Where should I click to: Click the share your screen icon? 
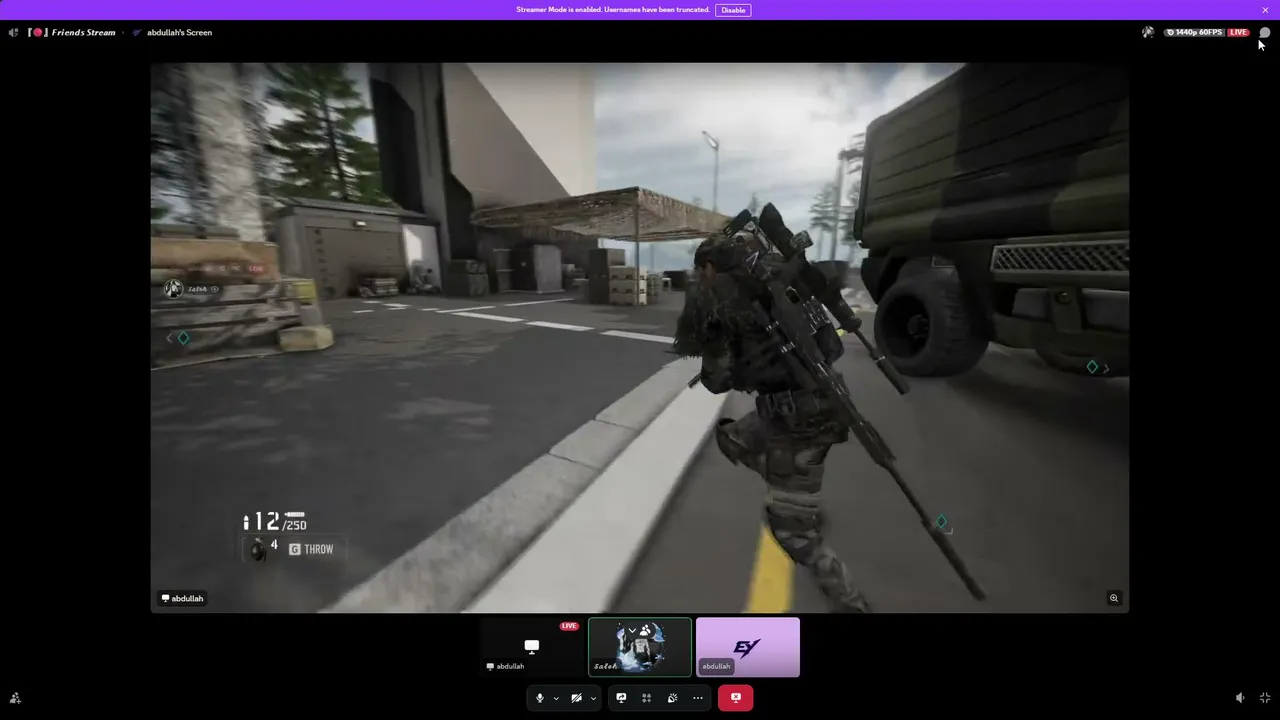point(621,698)
